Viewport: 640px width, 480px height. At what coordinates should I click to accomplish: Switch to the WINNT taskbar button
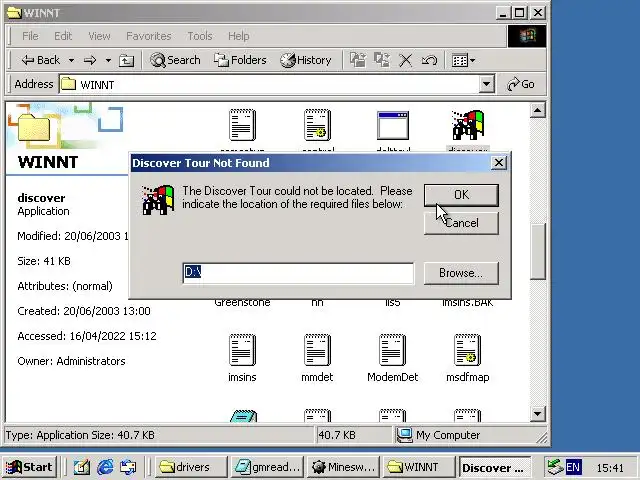pyautogui.click(x=419, y=467)
